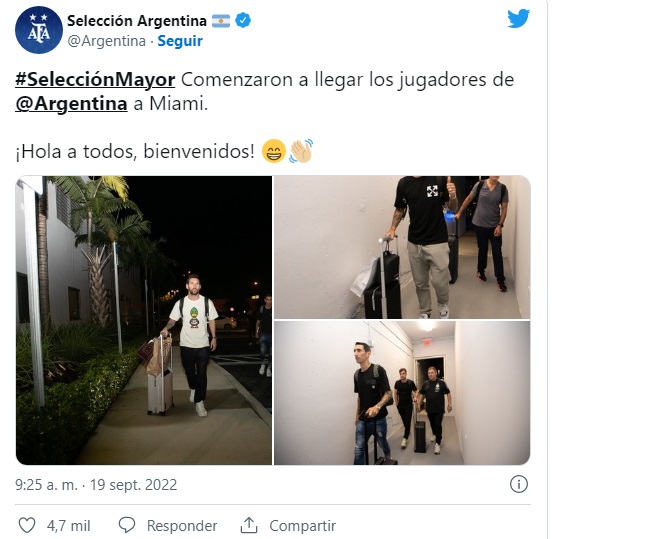Open the @Argentina mention in tweet text
Viewport: 648px width, 539px height.
coord(71,103)
